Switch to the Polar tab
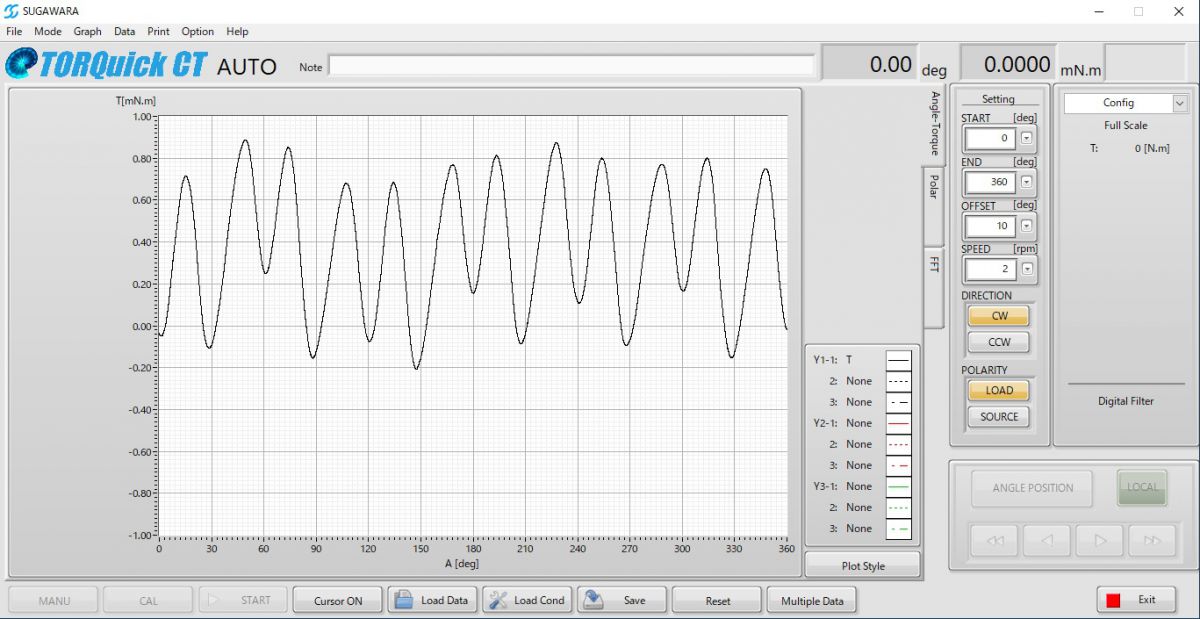1200x619 pixels. (933, 185)
